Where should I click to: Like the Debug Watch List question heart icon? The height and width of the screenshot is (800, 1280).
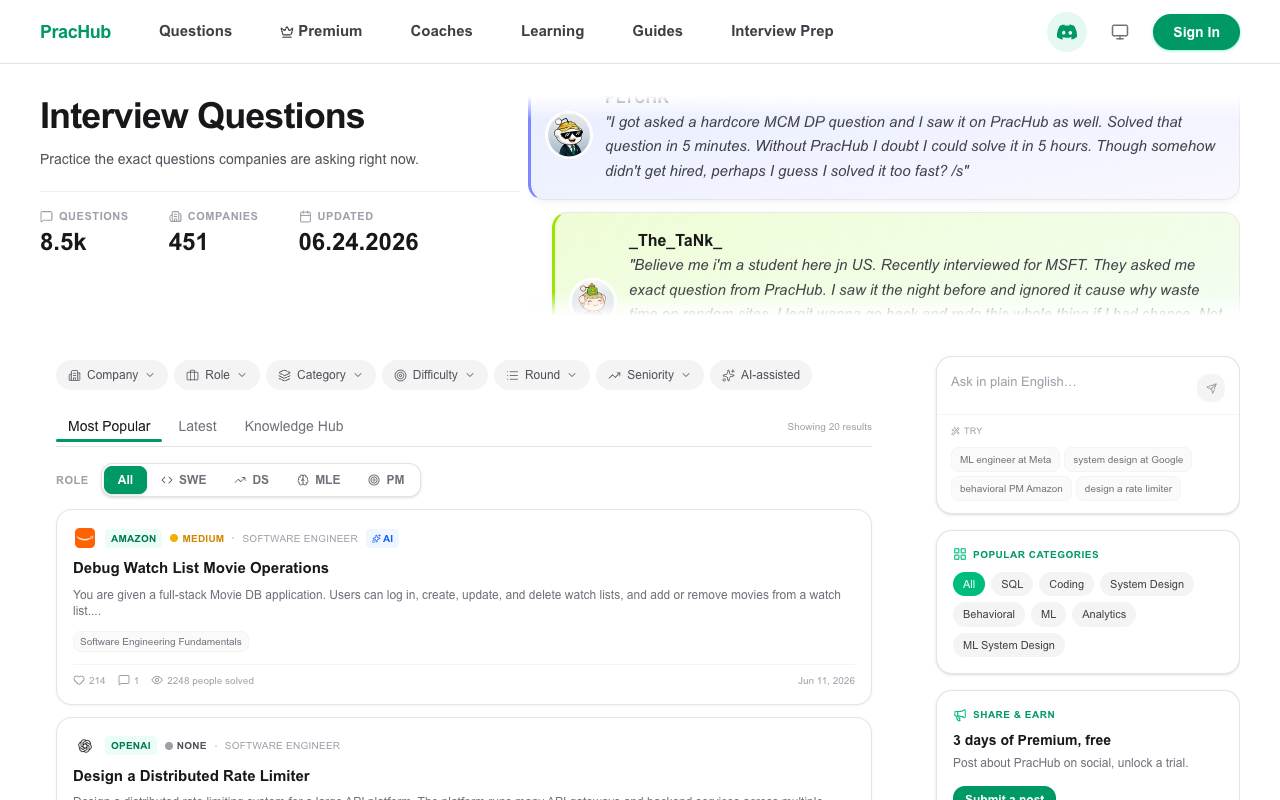point(79,680)
